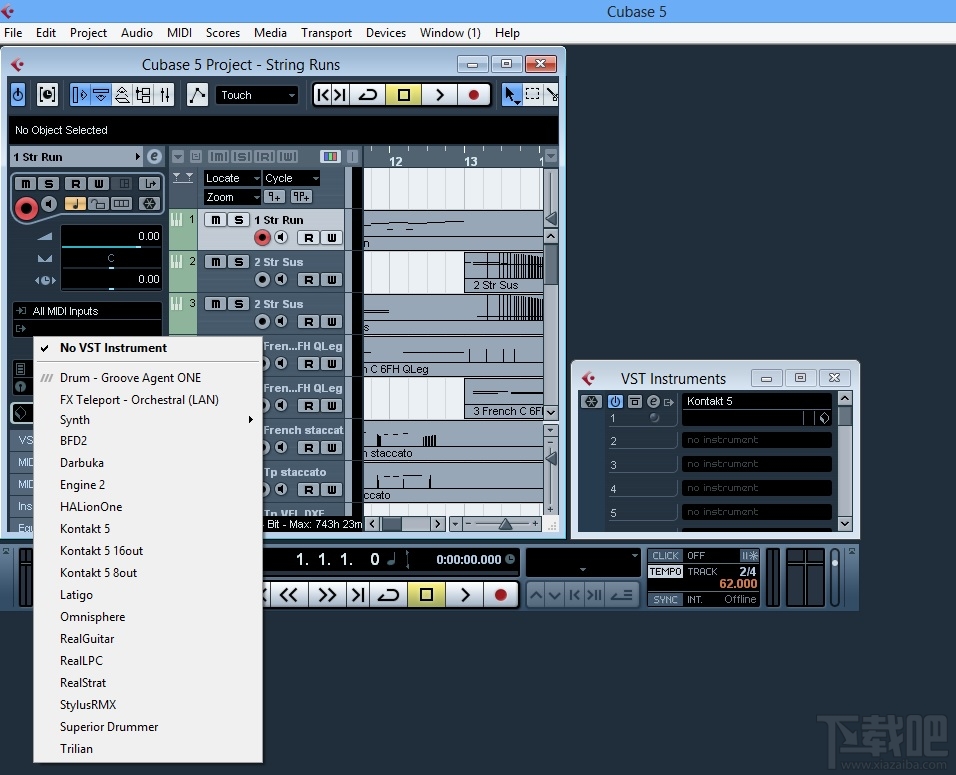Select the Object Selection arrow tool

[x=511, y=95]
